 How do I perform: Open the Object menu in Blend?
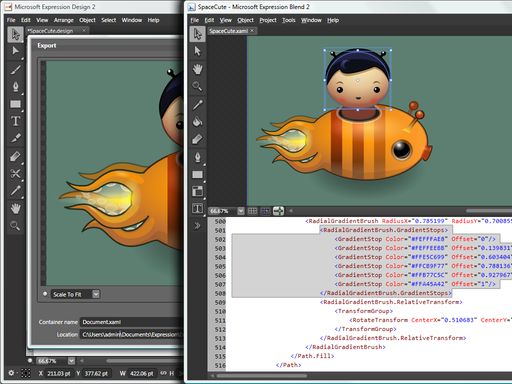(x=245, y=20)
